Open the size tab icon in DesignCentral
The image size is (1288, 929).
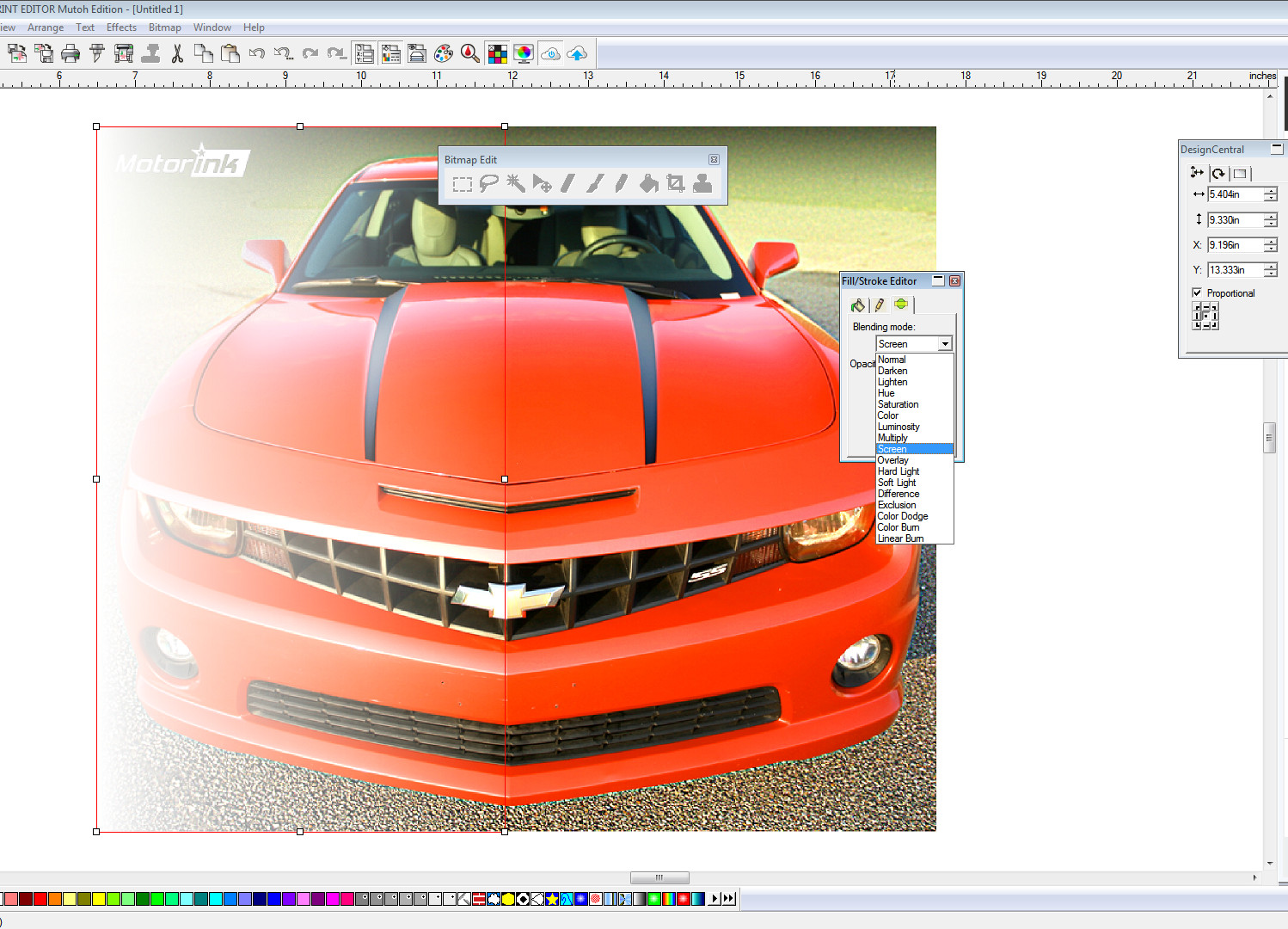tap(1197, 173)
